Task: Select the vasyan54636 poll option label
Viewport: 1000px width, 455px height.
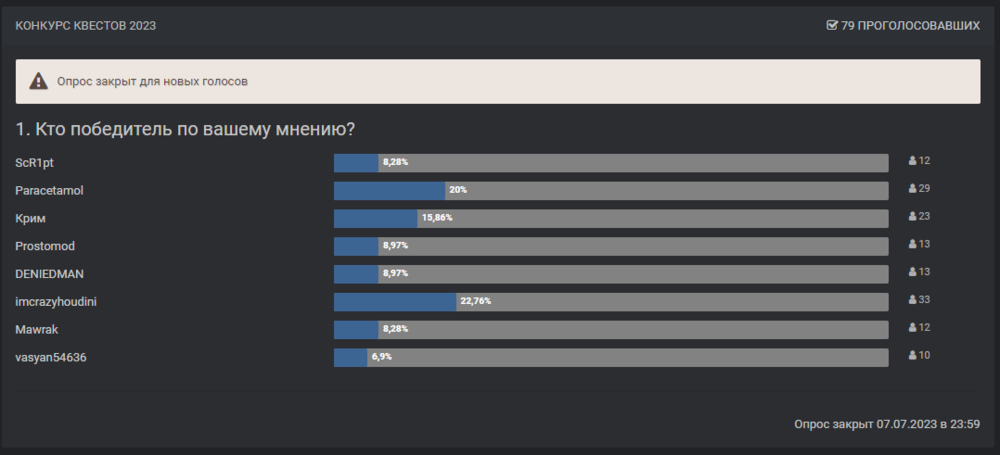Action: [50, 357]
